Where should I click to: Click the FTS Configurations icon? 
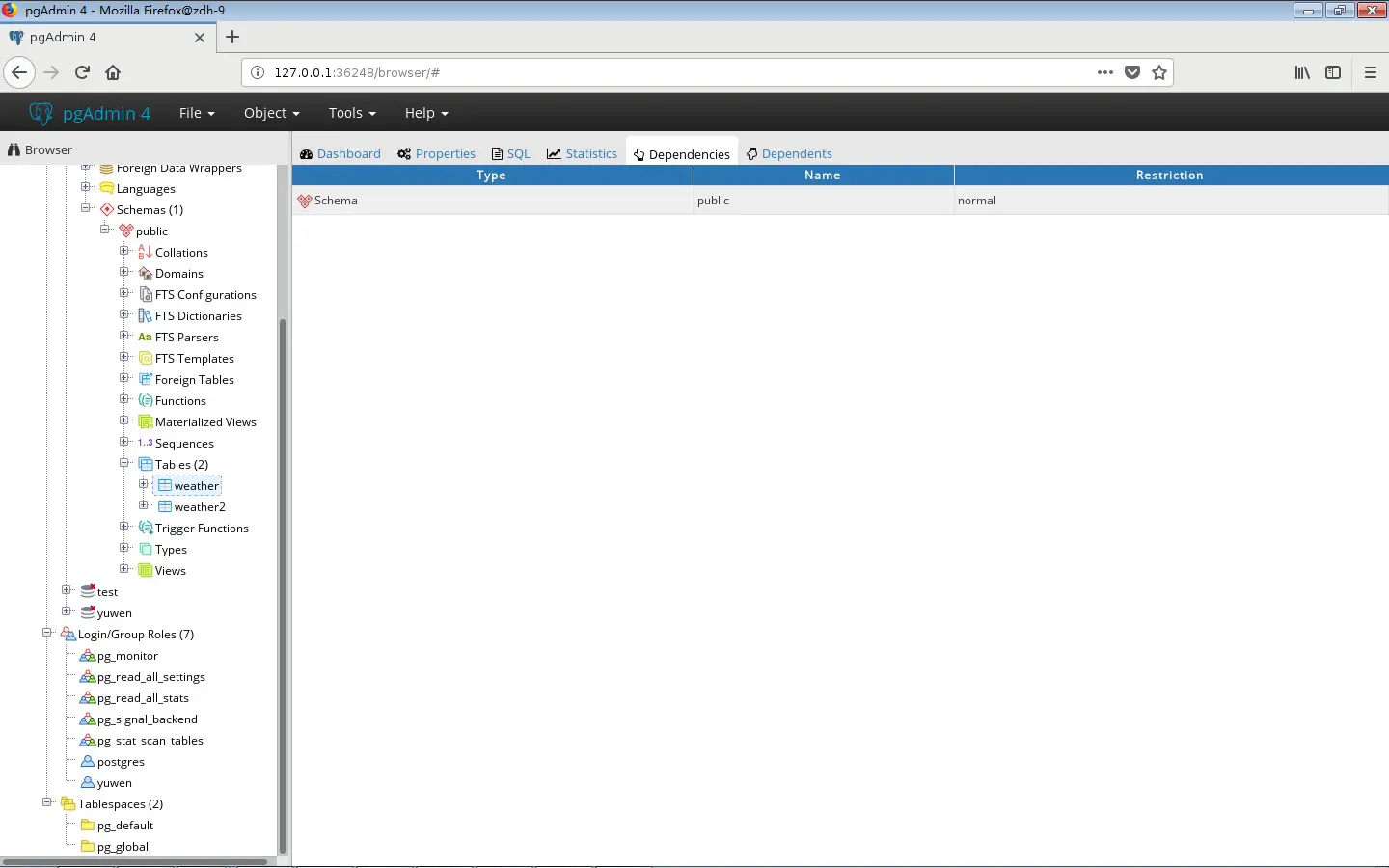146,294
